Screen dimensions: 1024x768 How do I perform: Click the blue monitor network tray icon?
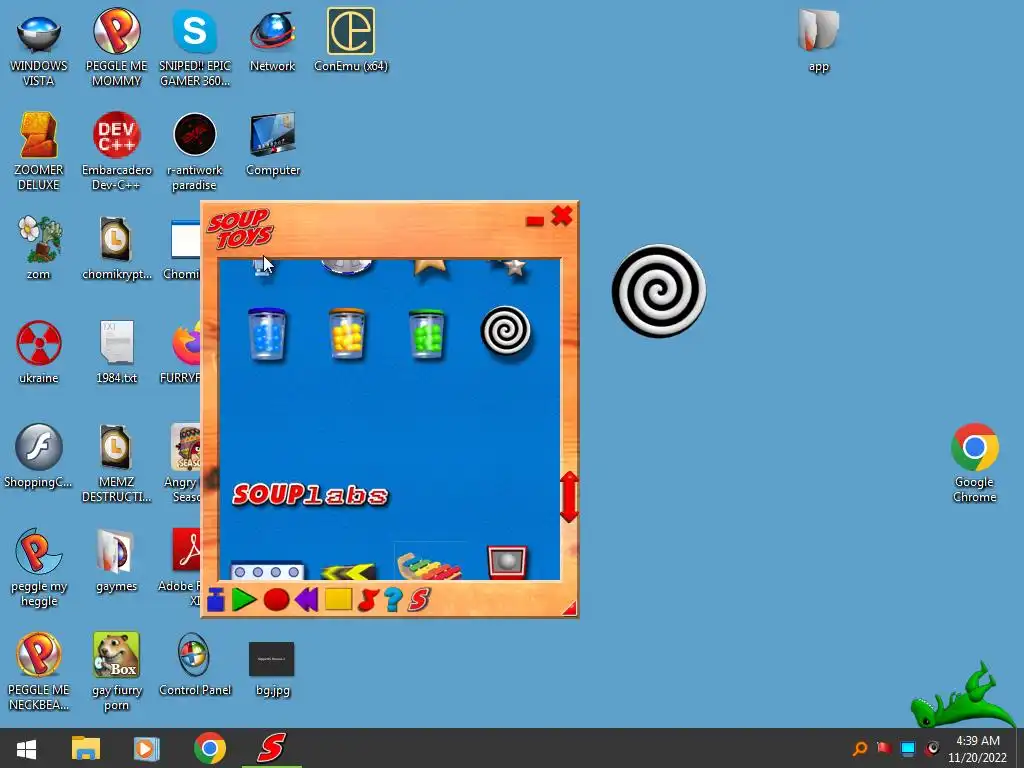[x=908, y=748]
